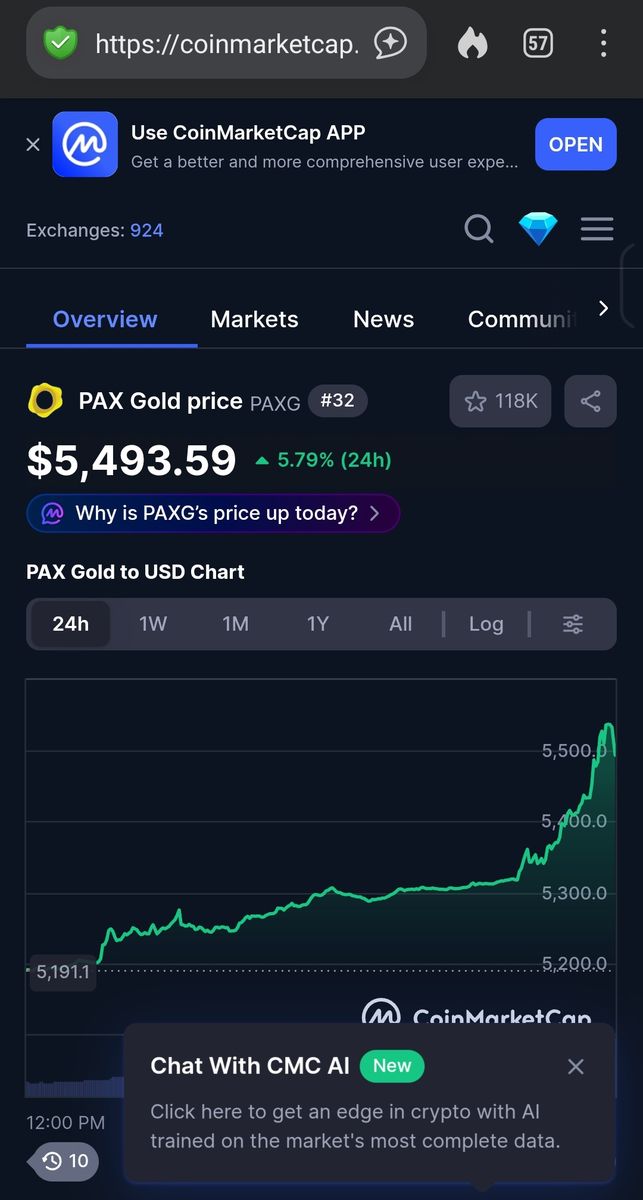This screenshot has height=1200, width=643.
Task: Toggle Log scale on the chart
Action: (486, 624)
